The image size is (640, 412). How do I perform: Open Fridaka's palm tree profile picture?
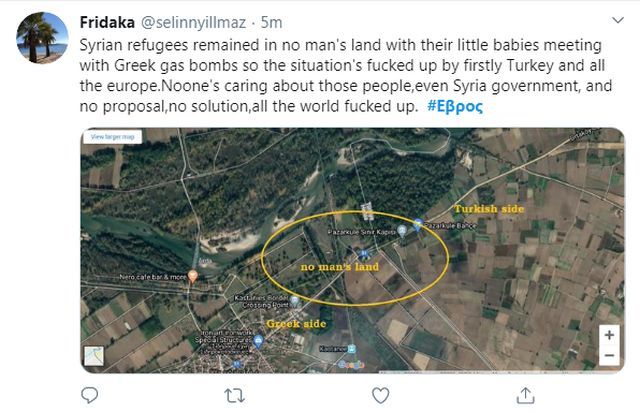tap(42, 38)
